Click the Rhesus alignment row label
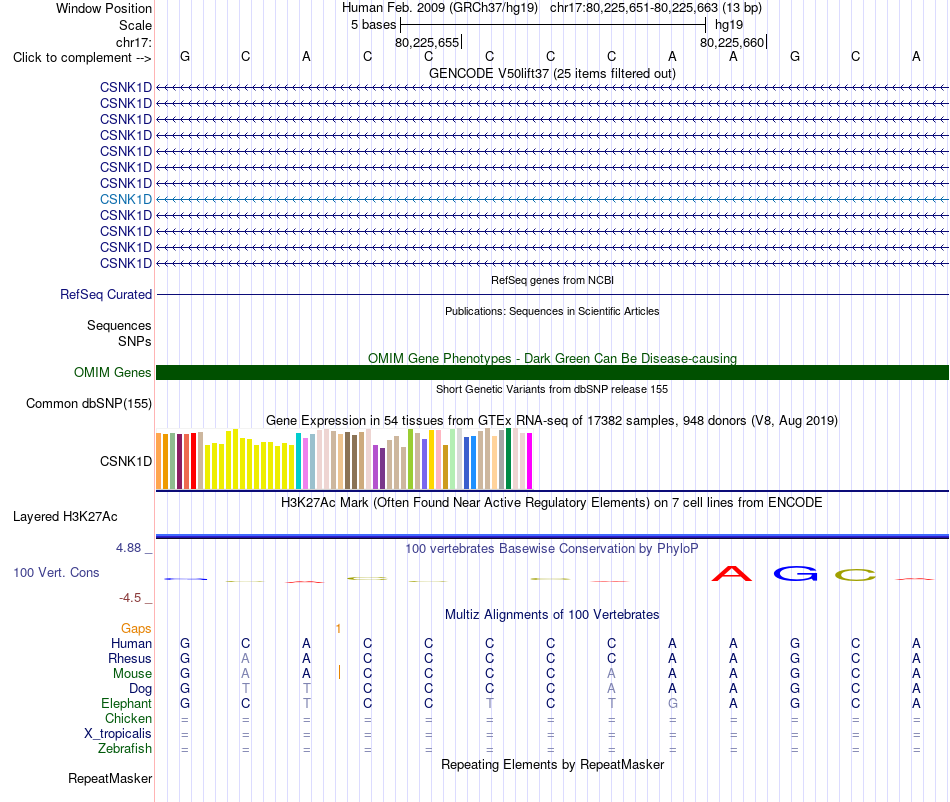This screenshot has width=950, height=802. click(130, 658)
